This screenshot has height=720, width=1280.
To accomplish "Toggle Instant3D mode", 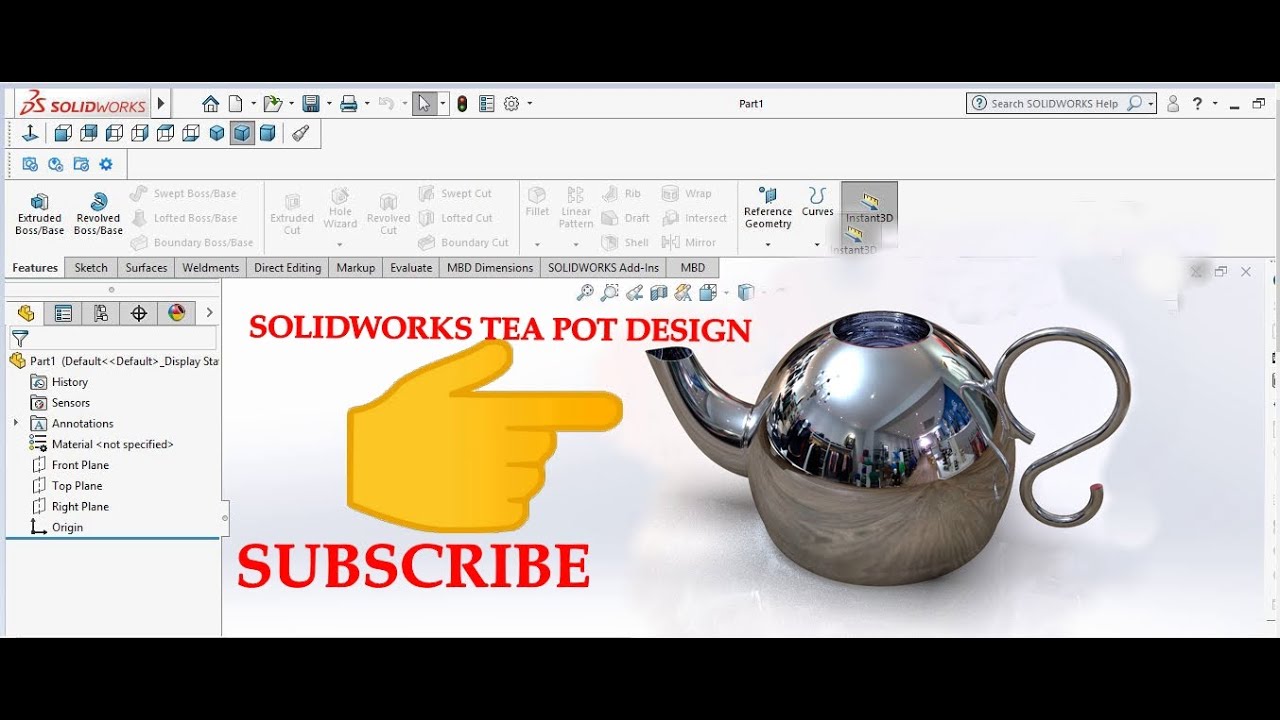I will point(869,206).
